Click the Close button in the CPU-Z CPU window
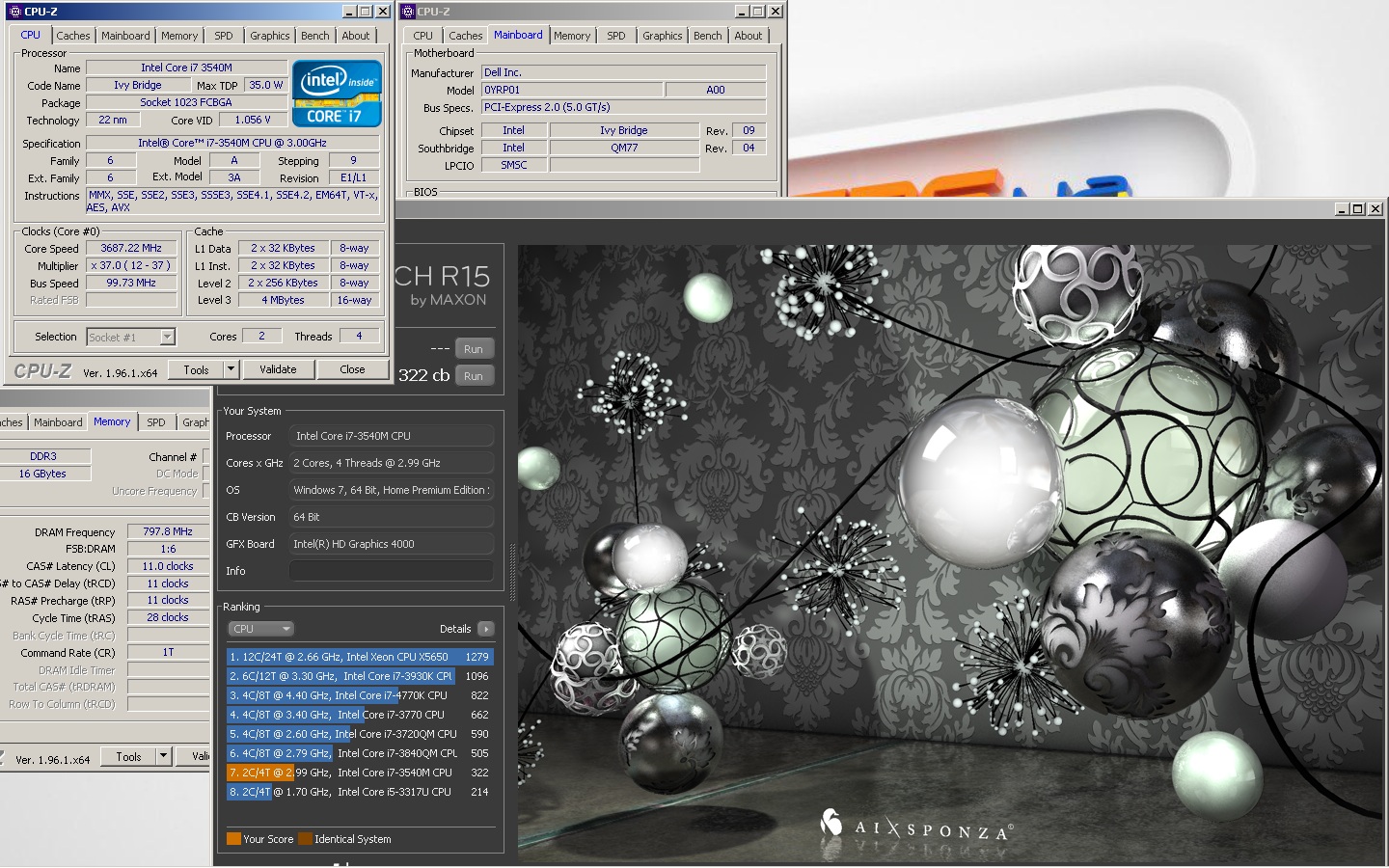 click(x=352, y=369)
